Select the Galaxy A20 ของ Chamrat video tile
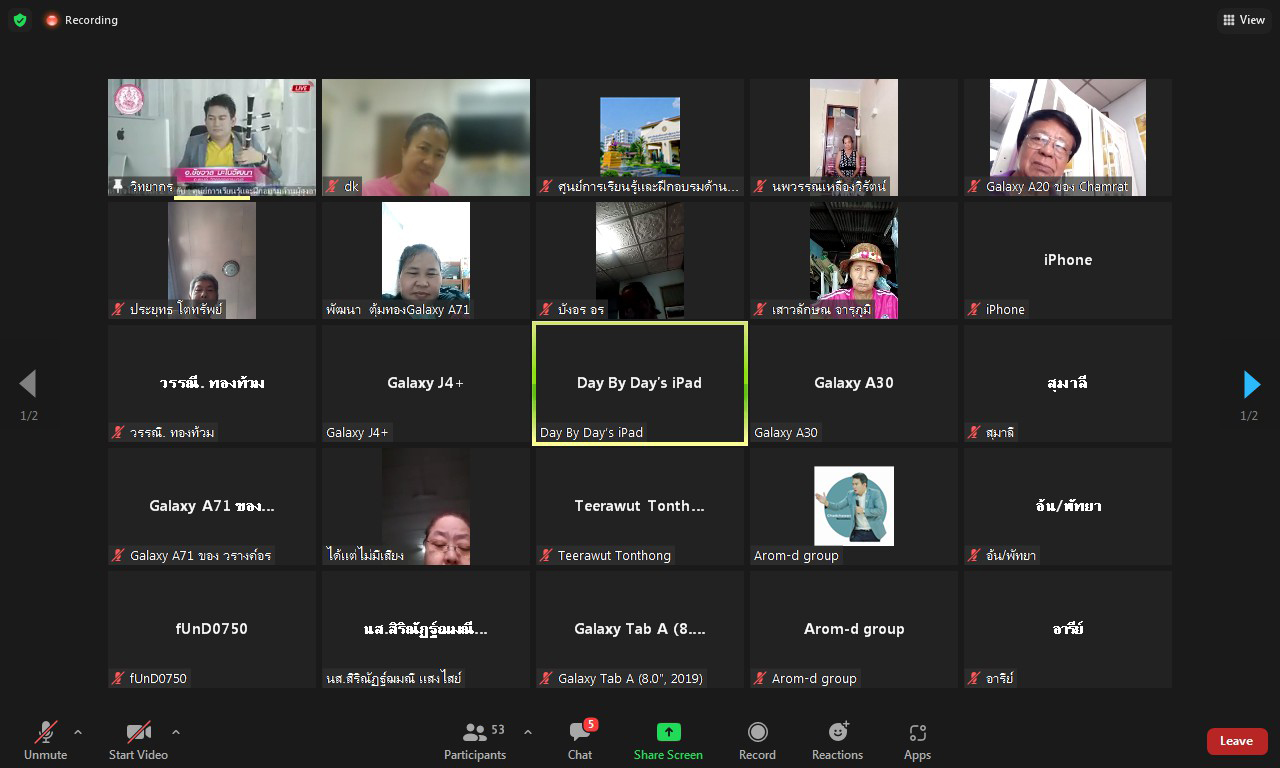 click(x=1067, y=137)
